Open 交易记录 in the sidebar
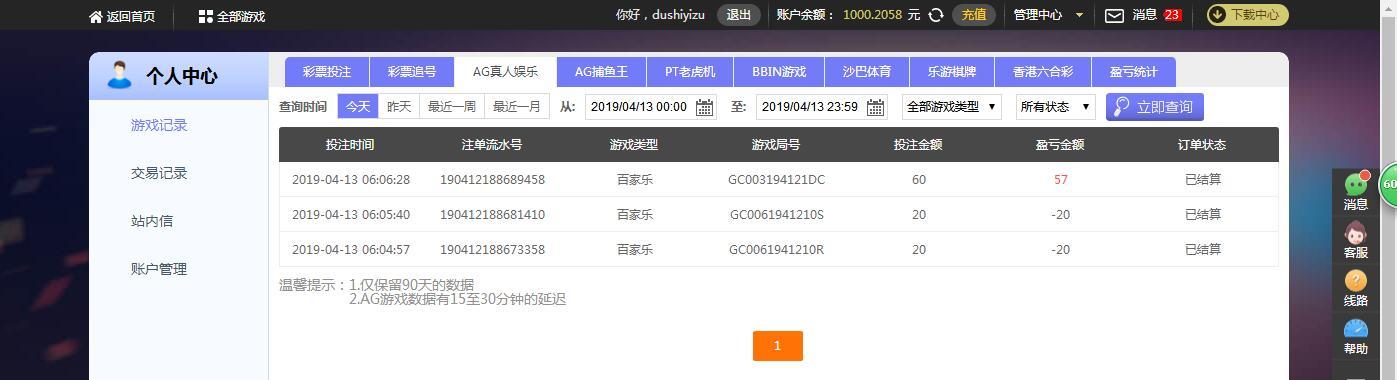This screenshot has height=380, width=1397. point(159,173)
